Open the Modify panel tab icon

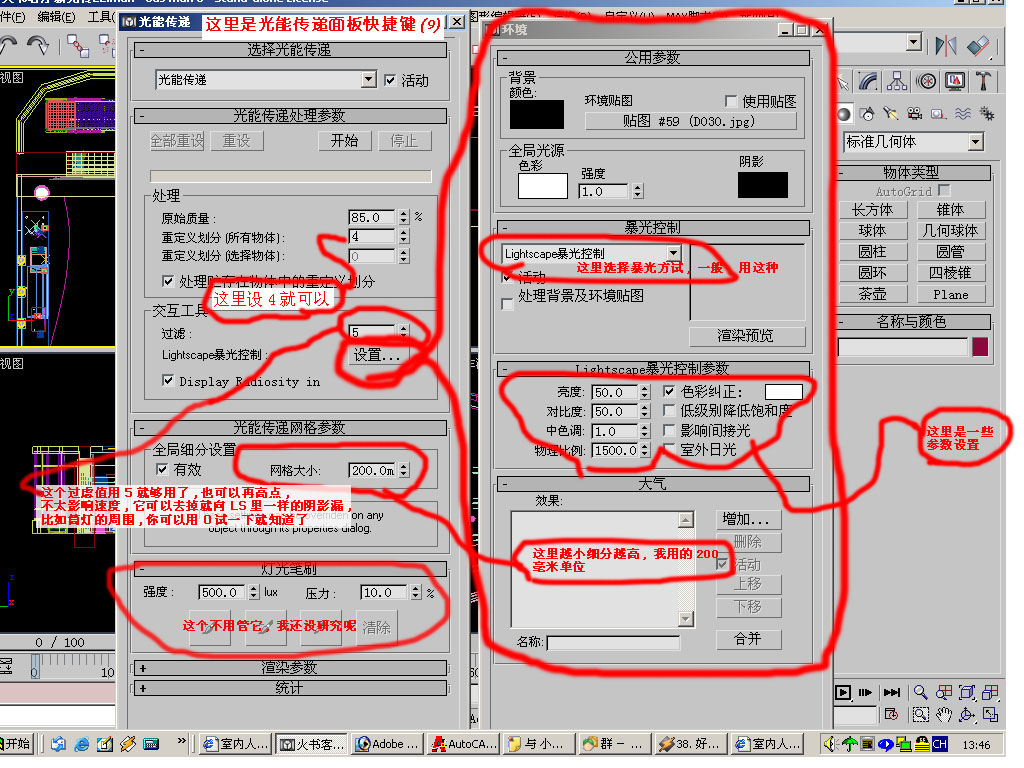869,81
